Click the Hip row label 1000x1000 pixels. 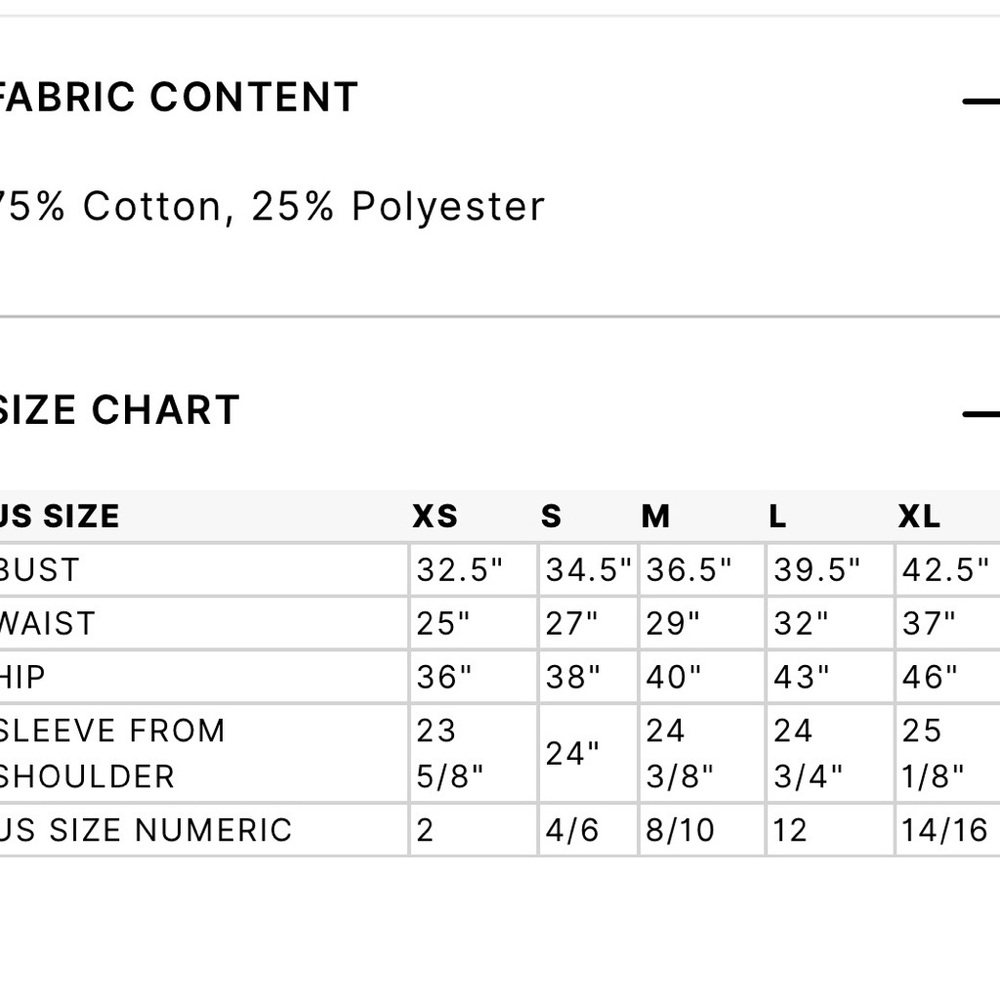point(22,677)
